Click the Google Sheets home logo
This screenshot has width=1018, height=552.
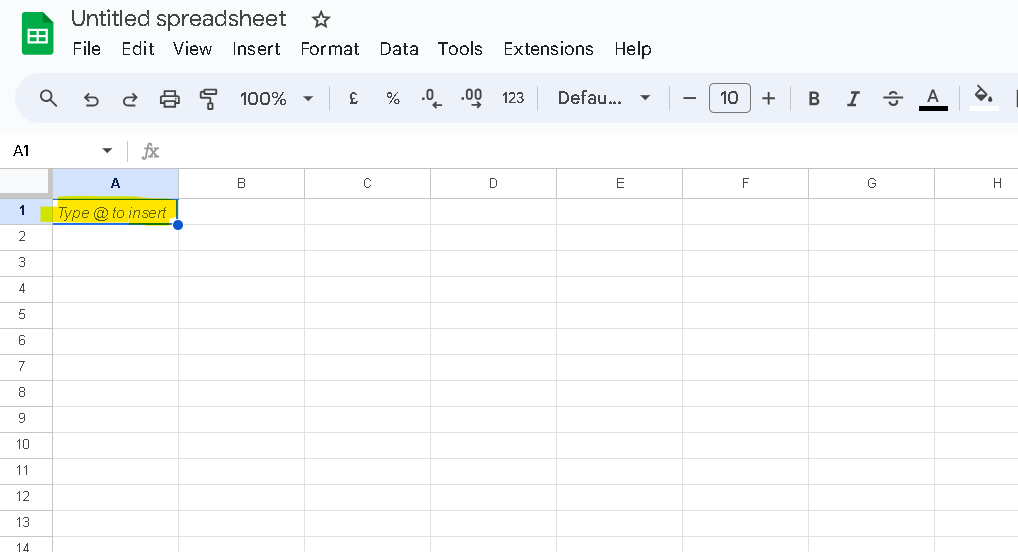[38, 35]
